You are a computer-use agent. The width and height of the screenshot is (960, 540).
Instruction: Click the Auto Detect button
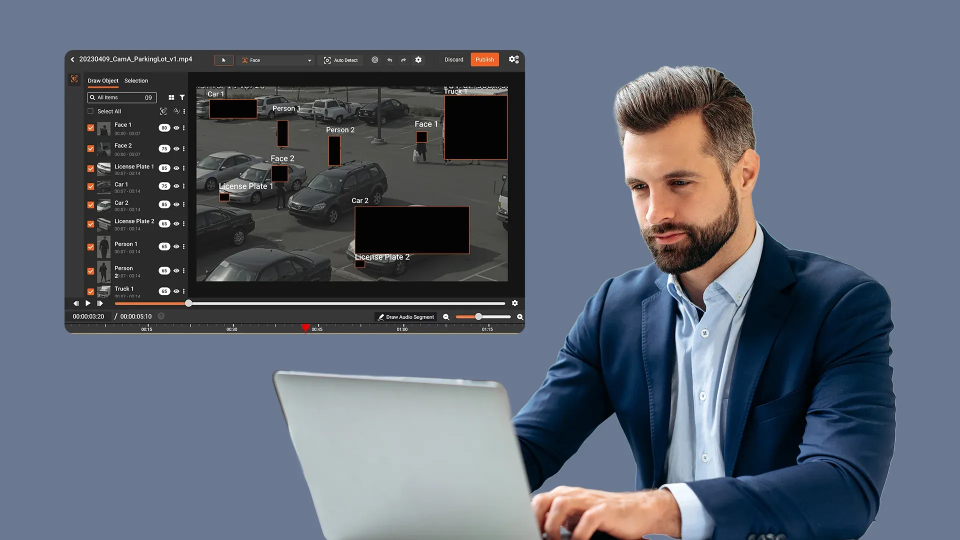(341, 60)
